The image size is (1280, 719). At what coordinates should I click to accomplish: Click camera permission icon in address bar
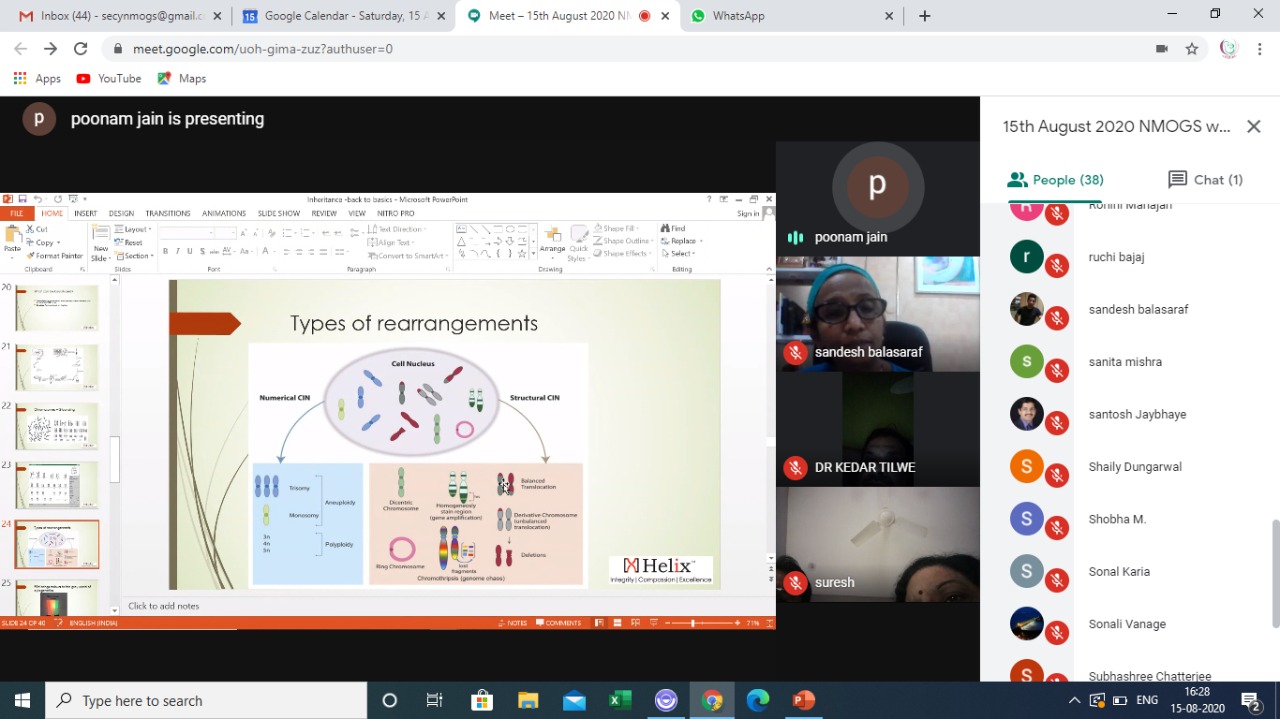pos(1161,48)
